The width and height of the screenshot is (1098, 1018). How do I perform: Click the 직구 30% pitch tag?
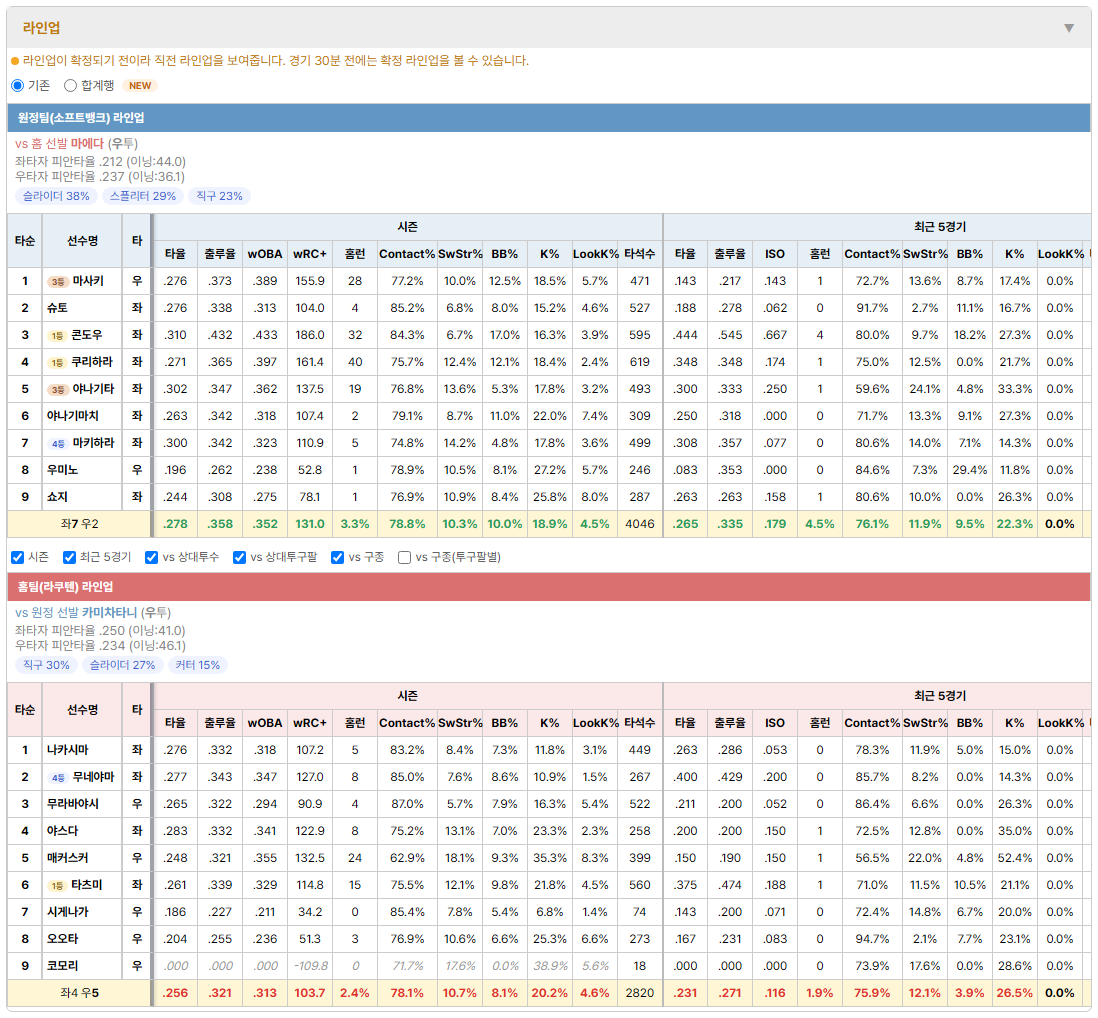46,665
